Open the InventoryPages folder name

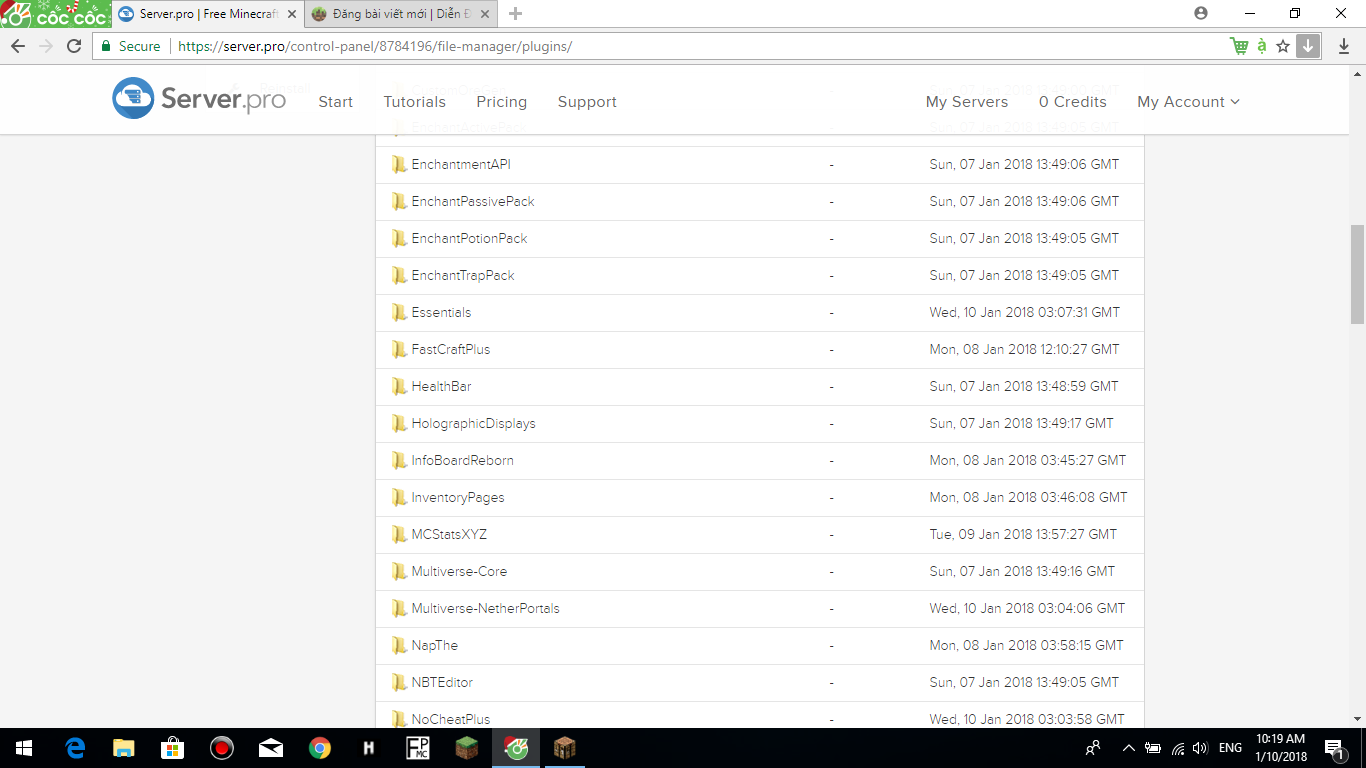[x=458, y=497]
